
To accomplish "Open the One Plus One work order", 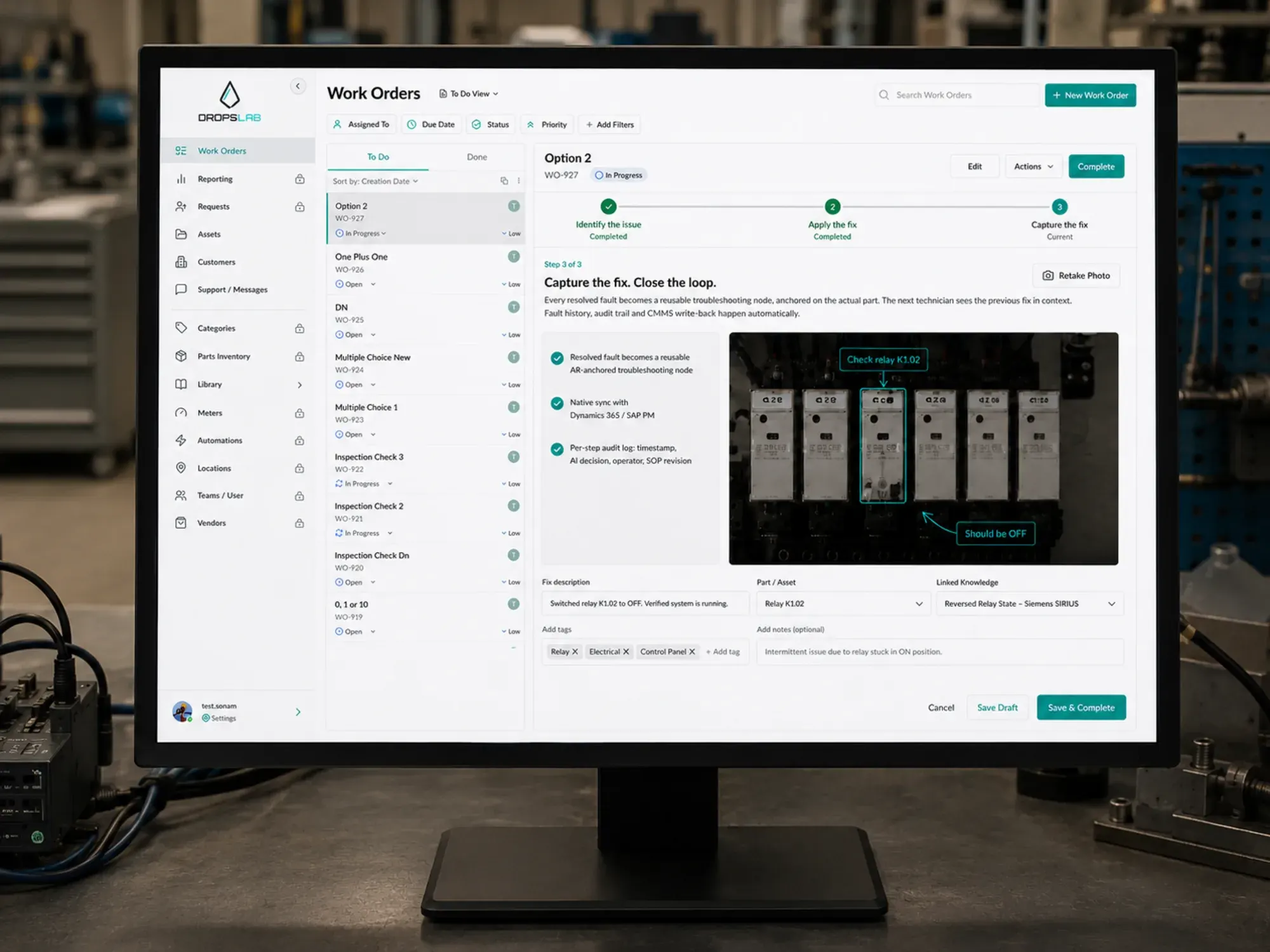I will (425, 270).
